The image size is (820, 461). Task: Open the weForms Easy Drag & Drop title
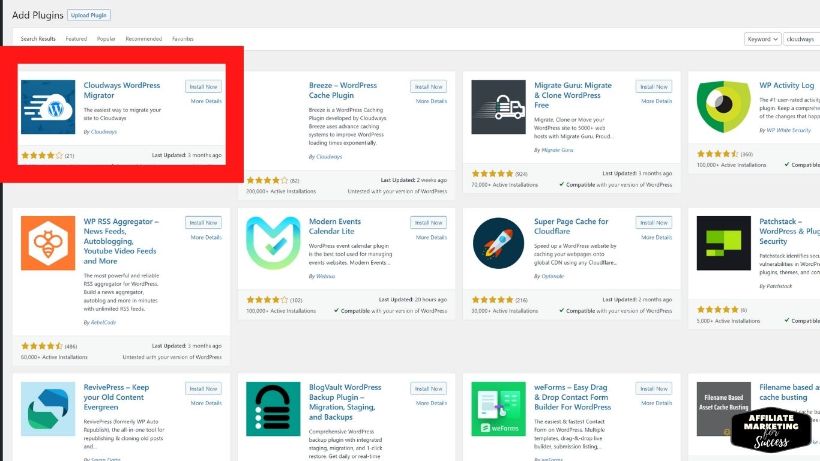click(x=572, y=397)
